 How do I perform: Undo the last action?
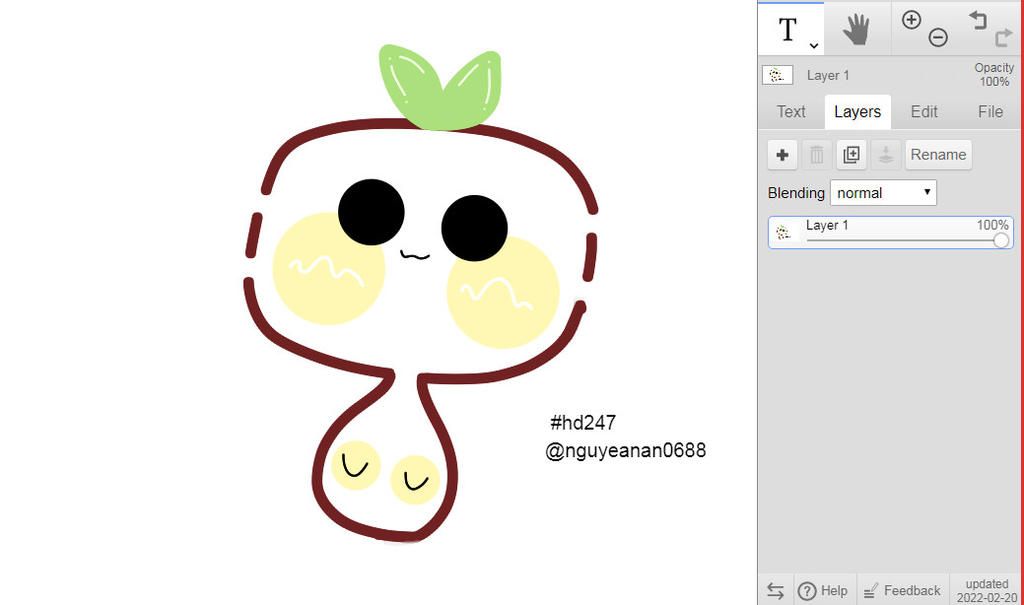pos(978,20)
